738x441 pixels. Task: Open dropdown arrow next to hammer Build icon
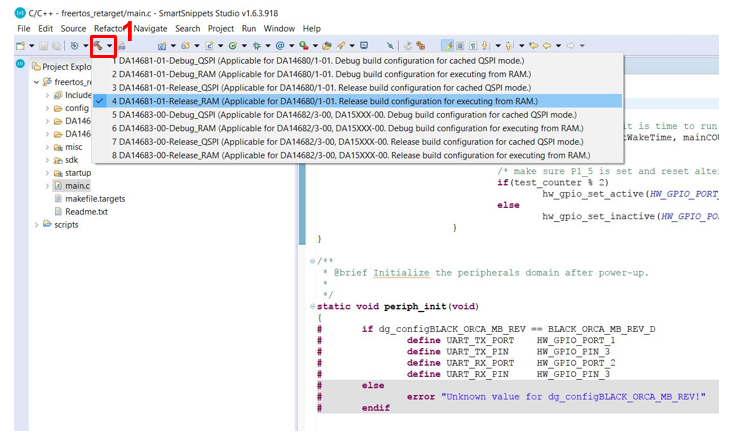(x=109, y=46)
